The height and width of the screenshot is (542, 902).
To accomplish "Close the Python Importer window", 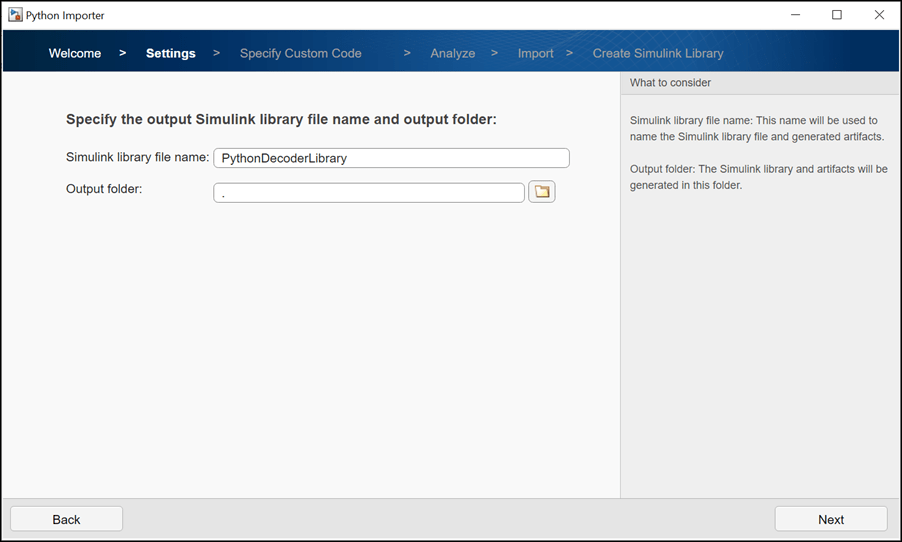I will coord(879,15).
